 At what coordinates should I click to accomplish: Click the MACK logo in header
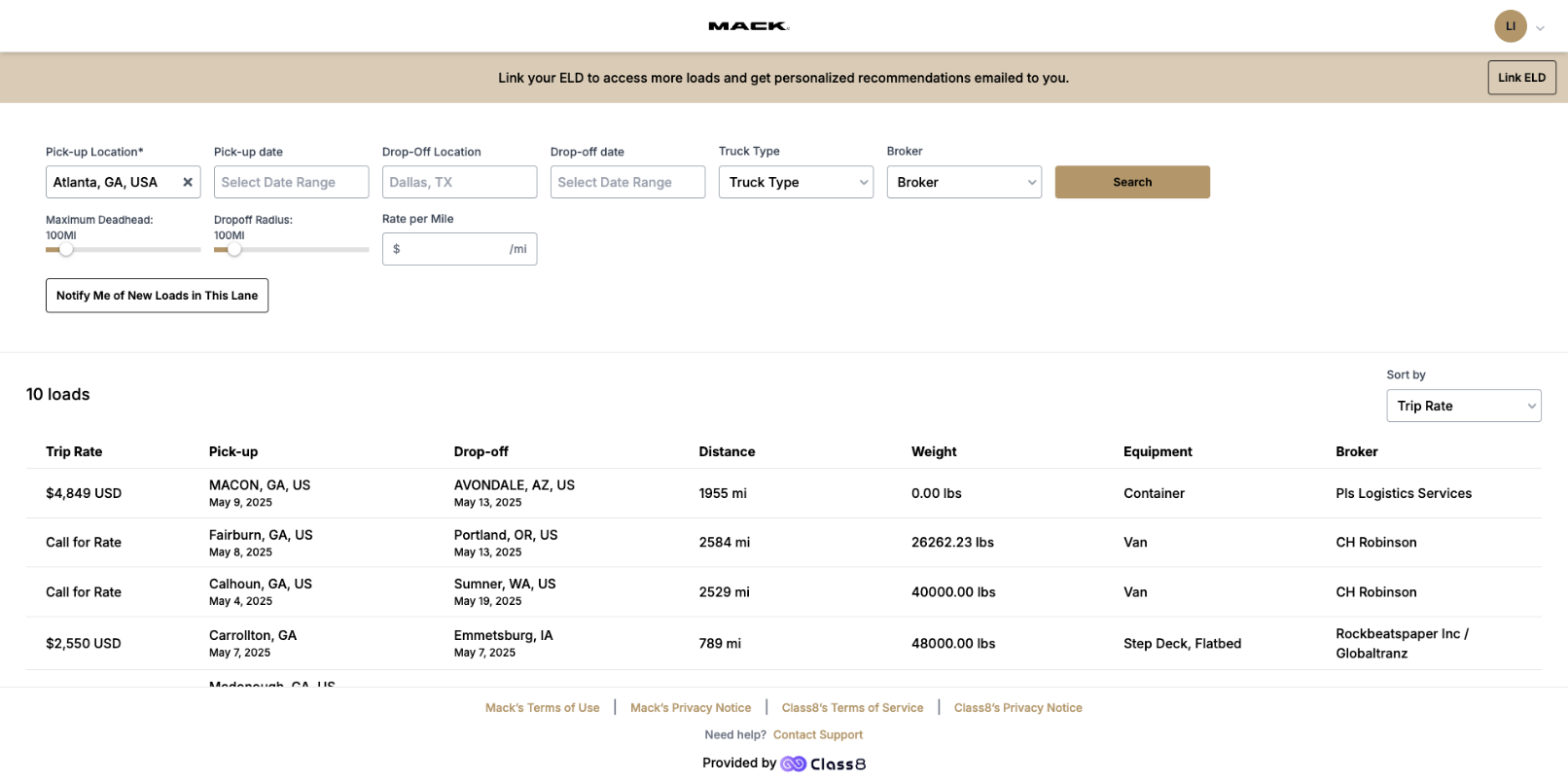point(748,26)
